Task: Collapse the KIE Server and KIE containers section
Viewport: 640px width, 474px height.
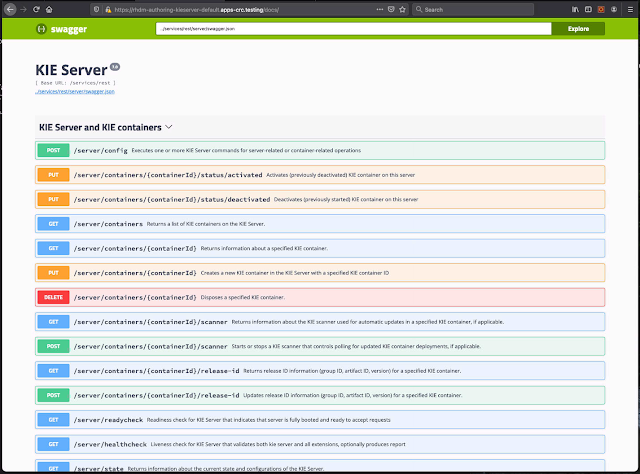Action: click(320, 127)
